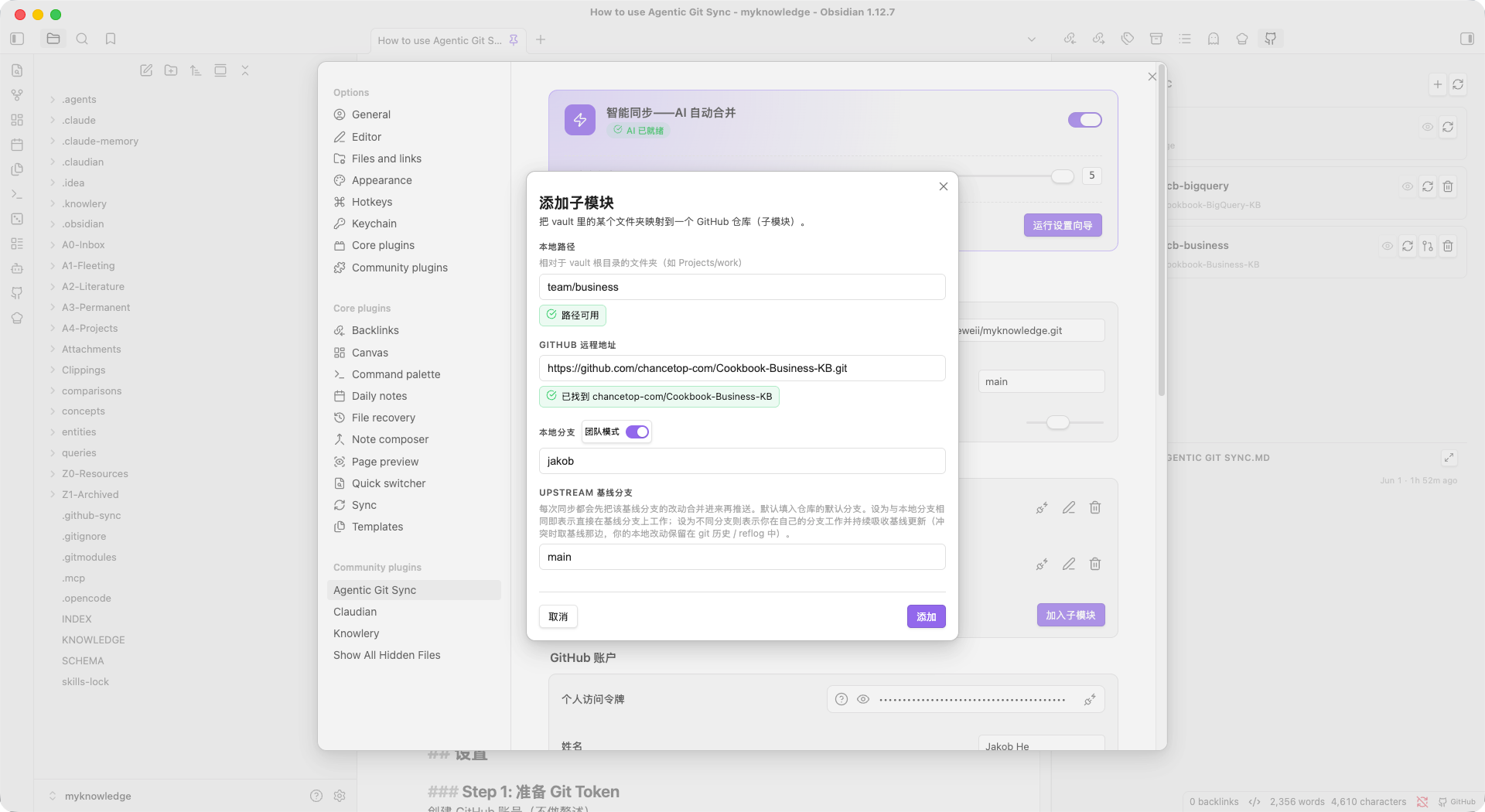Reveal the personal access token with eye icon
Viewport: 1485px width, 812px height.
863,699
